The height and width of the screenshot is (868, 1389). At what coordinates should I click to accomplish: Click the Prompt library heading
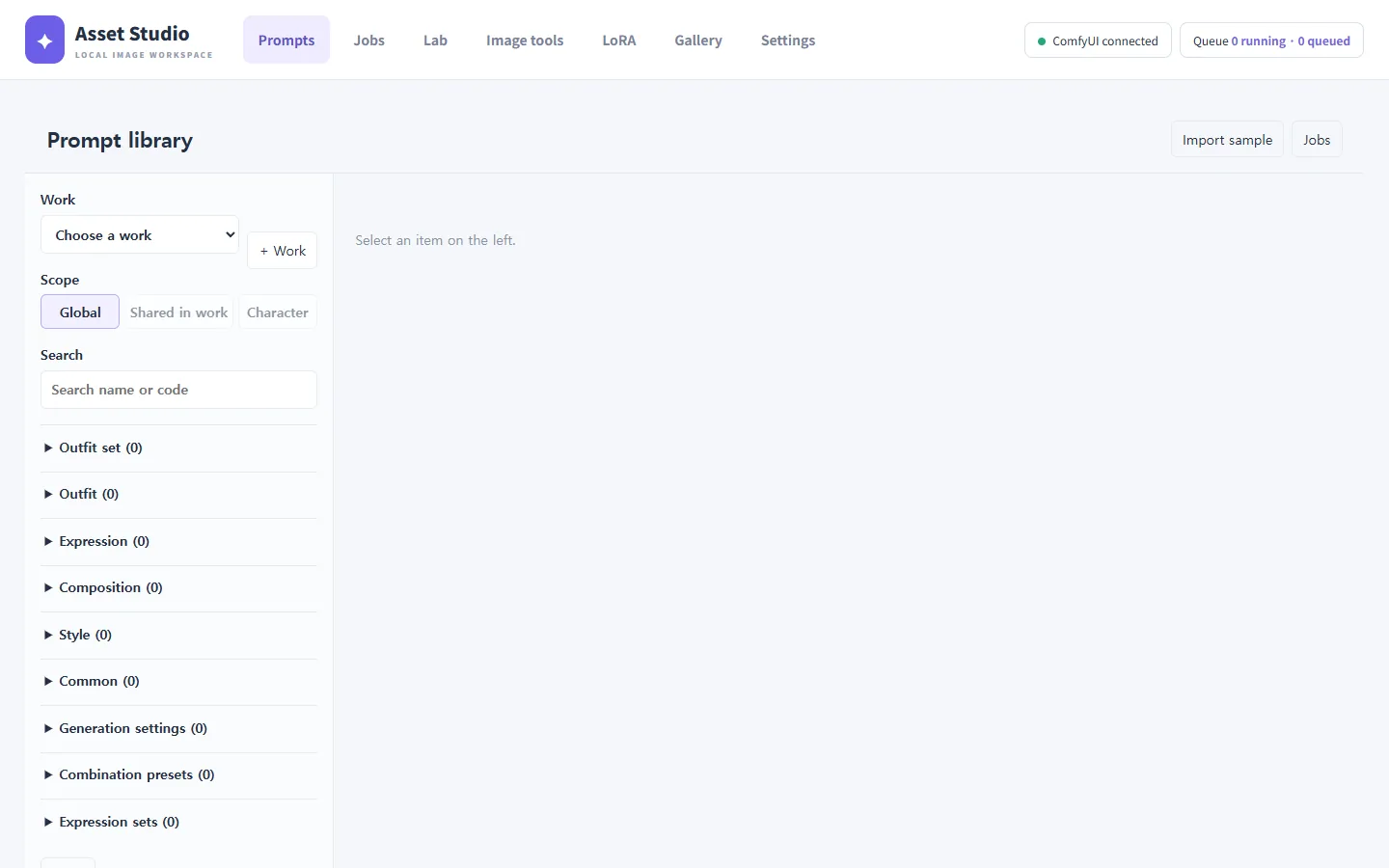(x=120, y=140)
